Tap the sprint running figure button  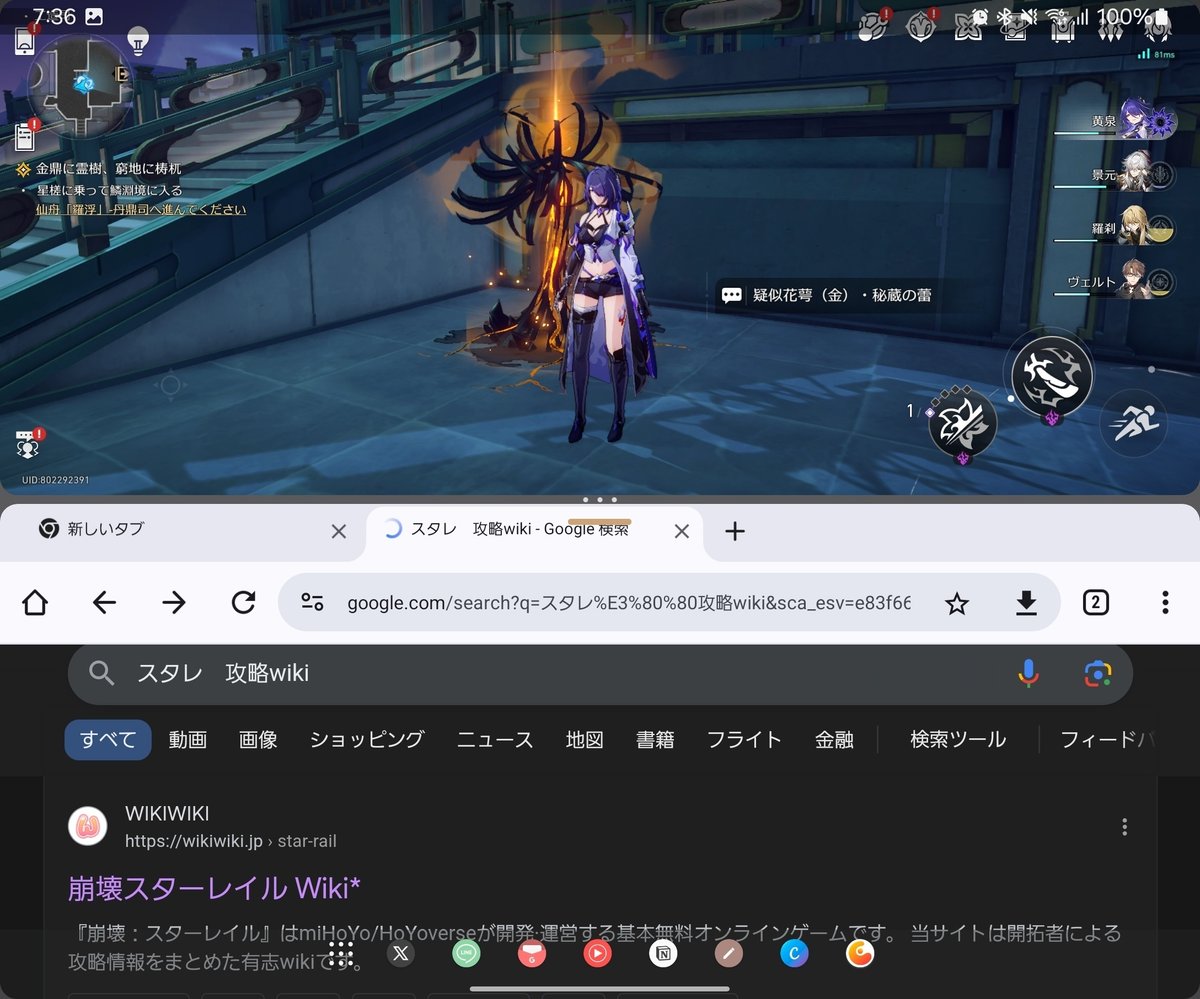tap(1136, 422)
